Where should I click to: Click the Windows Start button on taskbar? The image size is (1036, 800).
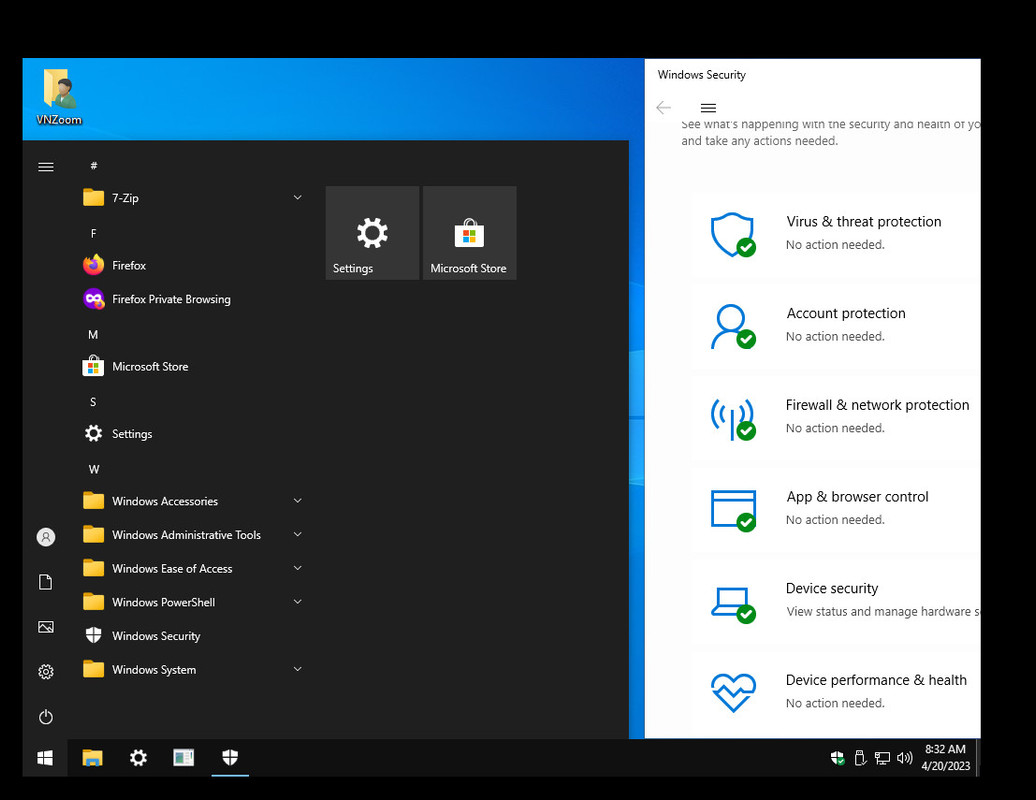pyautogui.click(x=45, y=758)
